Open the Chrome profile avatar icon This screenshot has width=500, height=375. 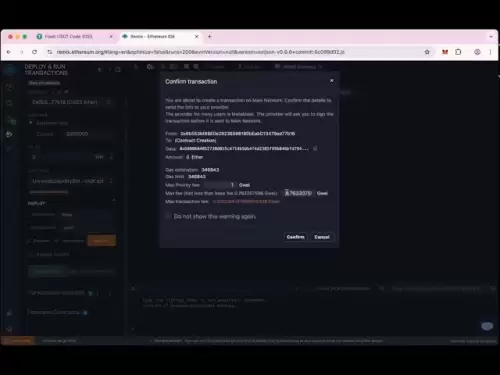point(477,52)
